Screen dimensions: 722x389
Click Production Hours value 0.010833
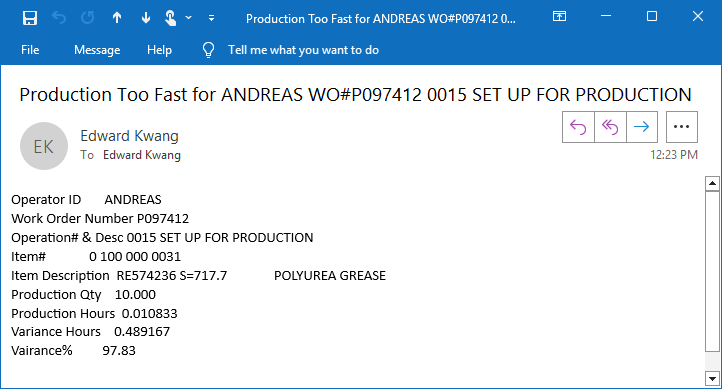(x=150, y=313)
